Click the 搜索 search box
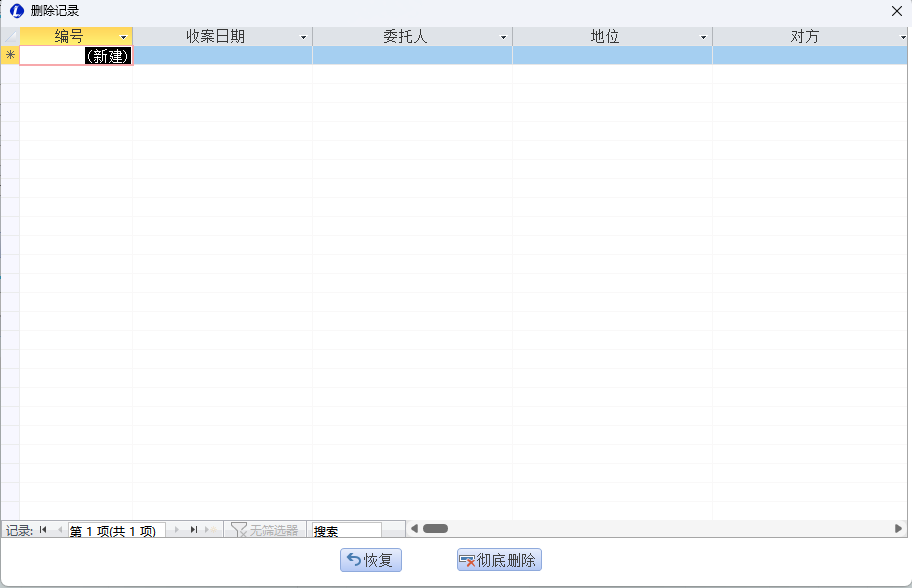 (x=346, y=531)
